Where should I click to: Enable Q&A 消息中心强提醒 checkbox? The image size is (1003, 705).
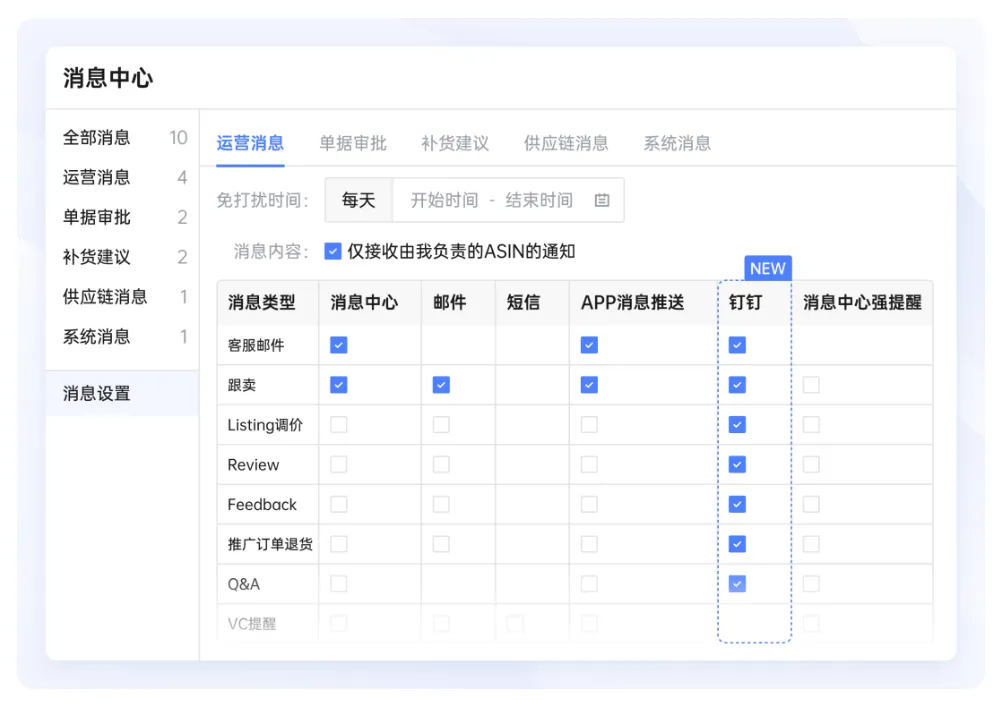pos(811,583)
